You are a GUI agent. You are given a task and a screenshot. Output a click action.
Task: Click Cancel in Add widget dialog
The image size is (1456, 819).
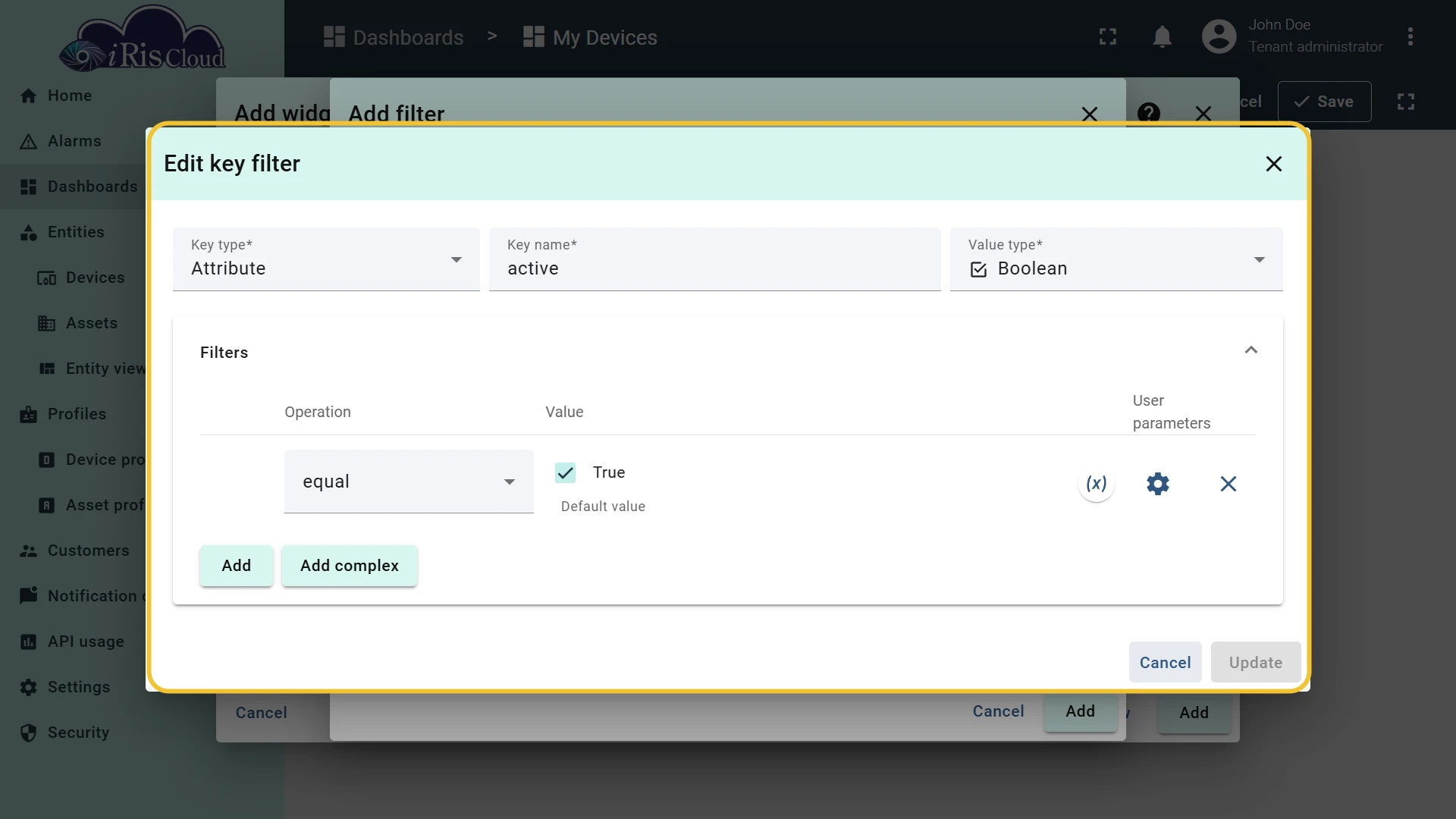[261, 713]
